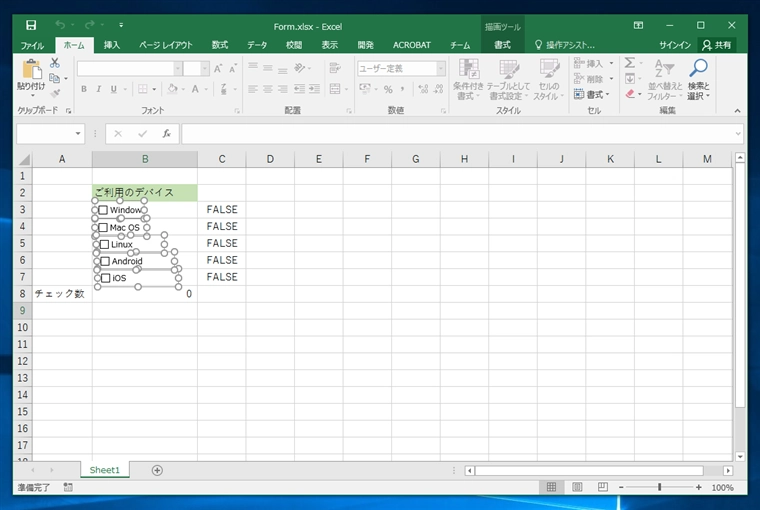Image resolution: width=760 pixels, height=510 pixels.
Task: Click the Copy icon
Action: tap(55, 78)
